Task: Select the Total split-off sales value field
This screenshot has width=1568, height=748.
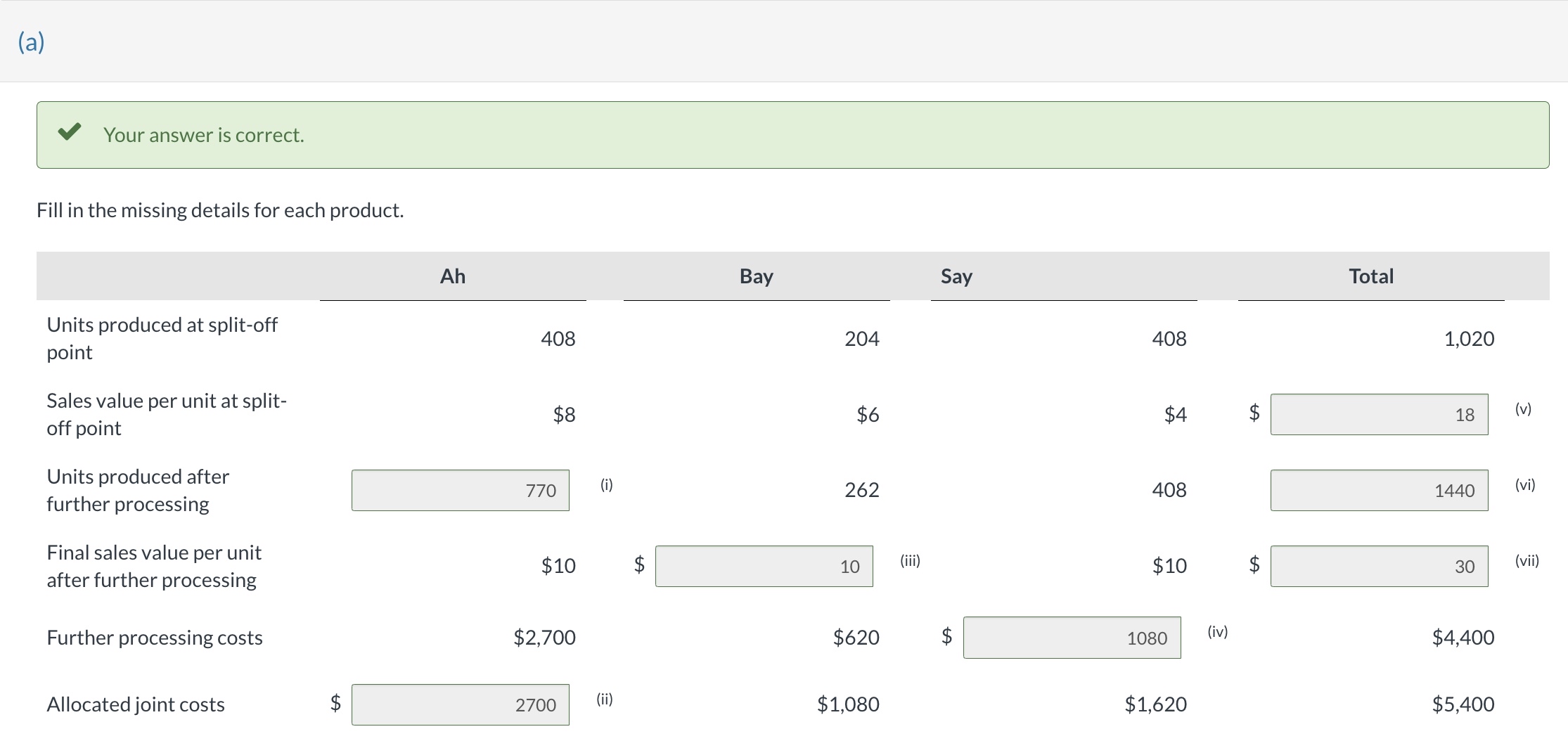Action: pos(1379,415)
